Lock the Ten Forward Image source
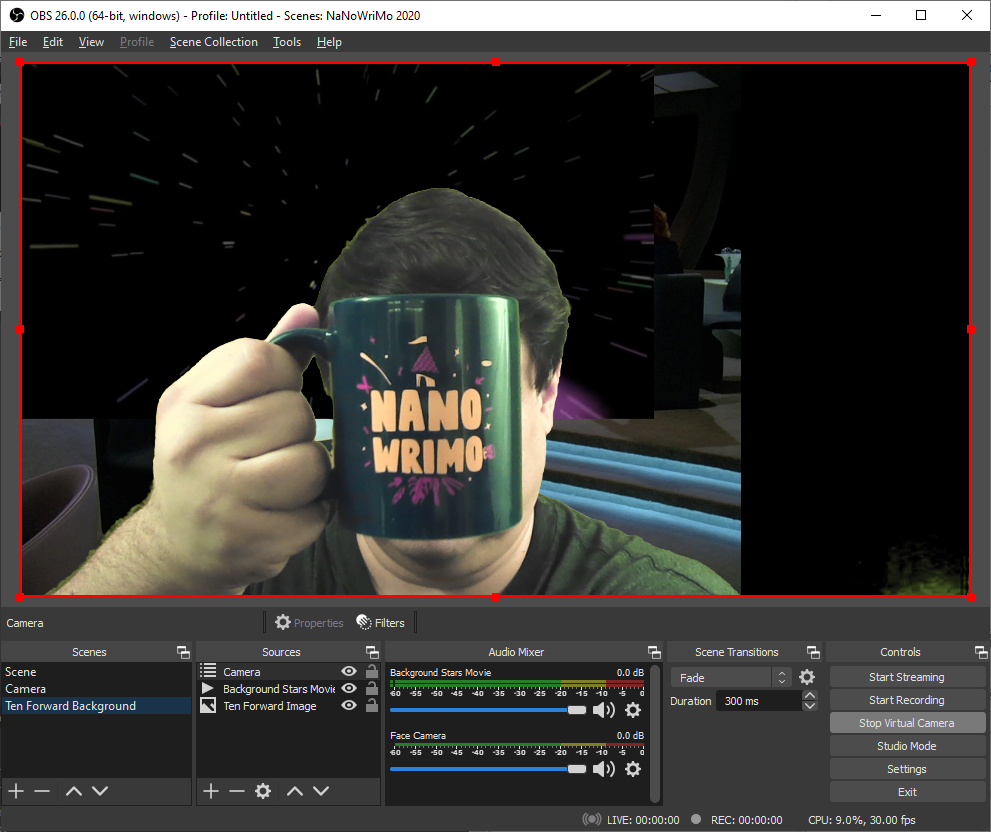991x832 pixels. 372,705
